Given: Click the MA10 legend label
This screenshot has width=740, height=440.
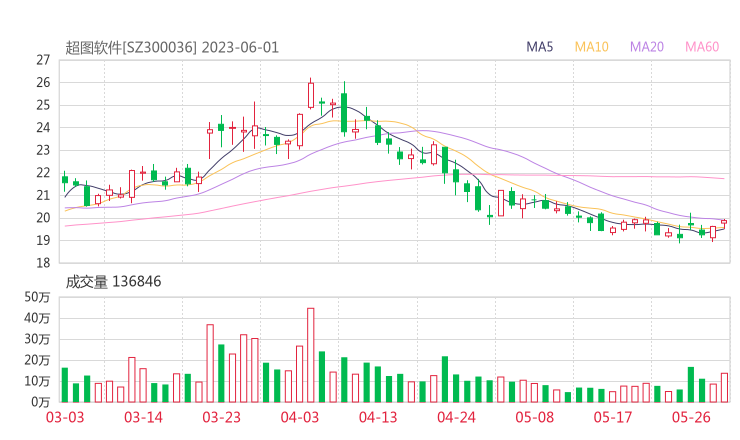Looking at the screenshot, I should 591,47.
